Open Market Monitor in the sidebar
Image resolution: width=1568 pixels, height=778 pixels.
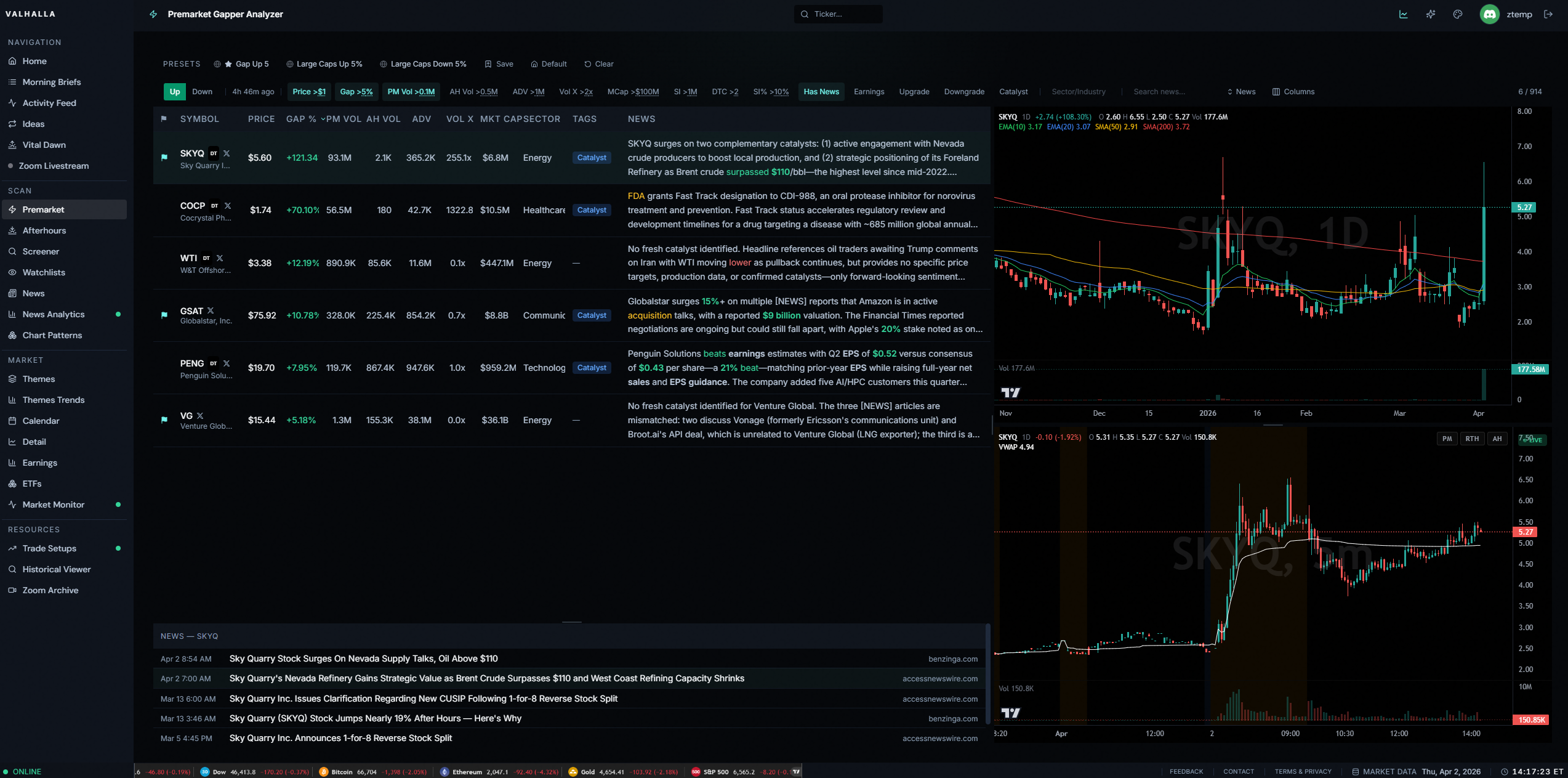click(54, 504)
